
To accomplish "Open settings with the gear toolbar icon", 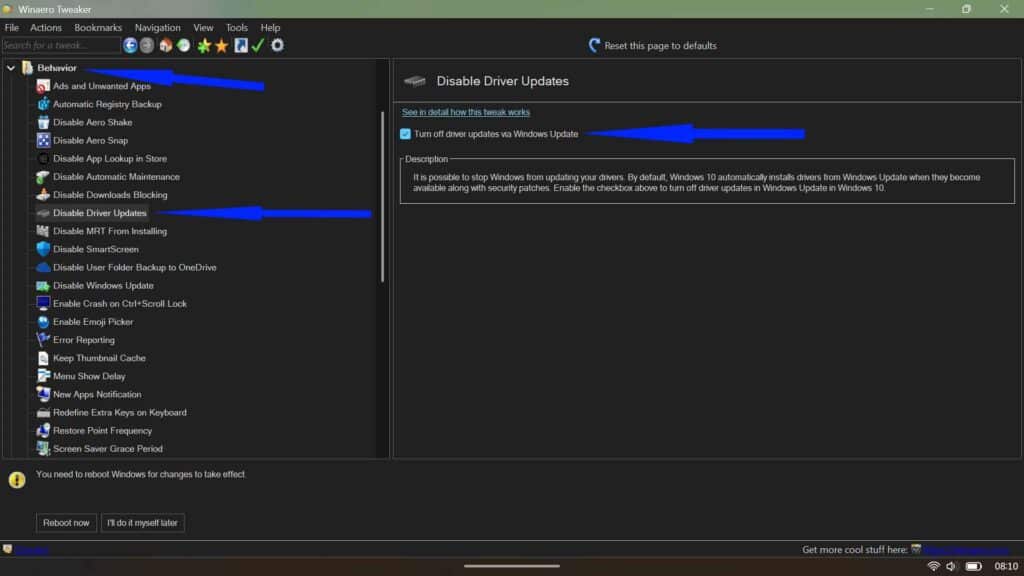I will (277, 45).
